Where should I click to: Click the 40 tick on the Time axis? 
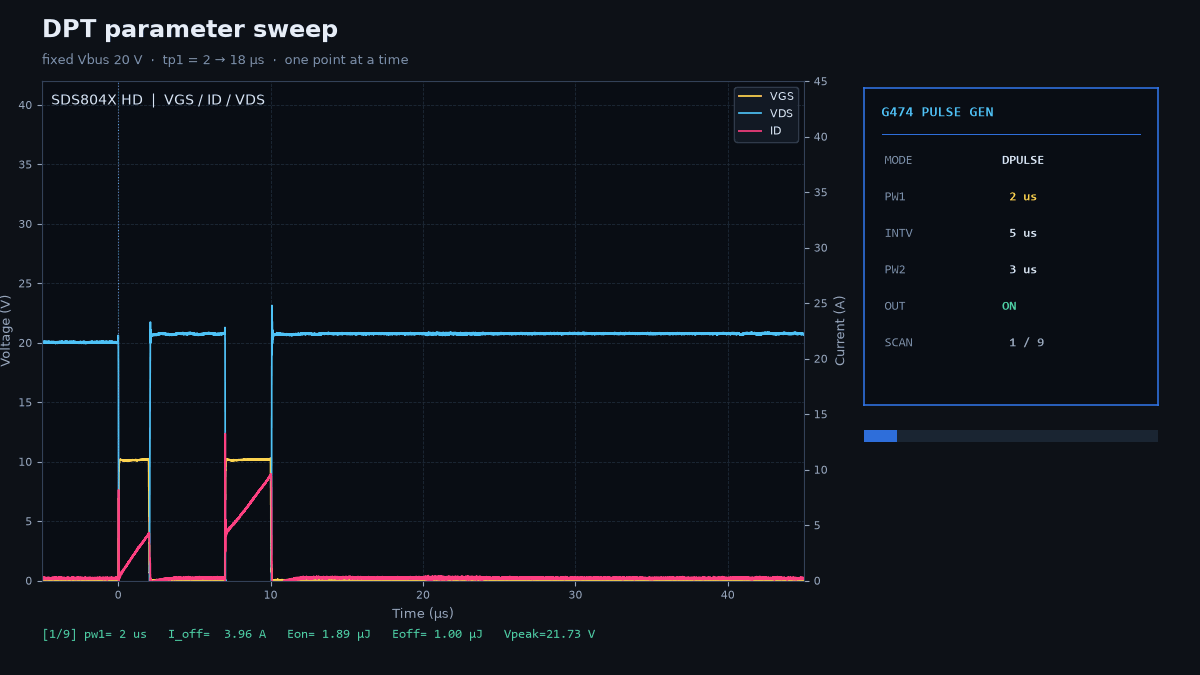click(728, 595)
